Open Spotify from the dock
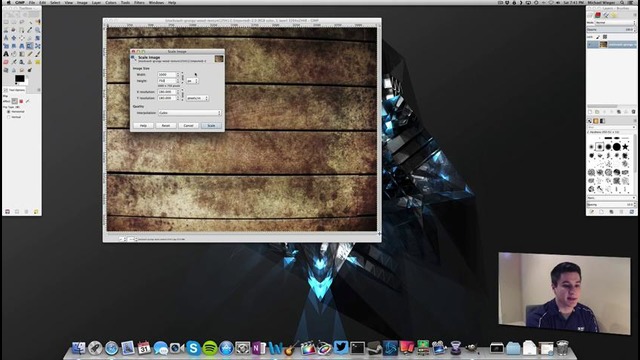Viewport: 640px width, 360px height. [210, 348]
